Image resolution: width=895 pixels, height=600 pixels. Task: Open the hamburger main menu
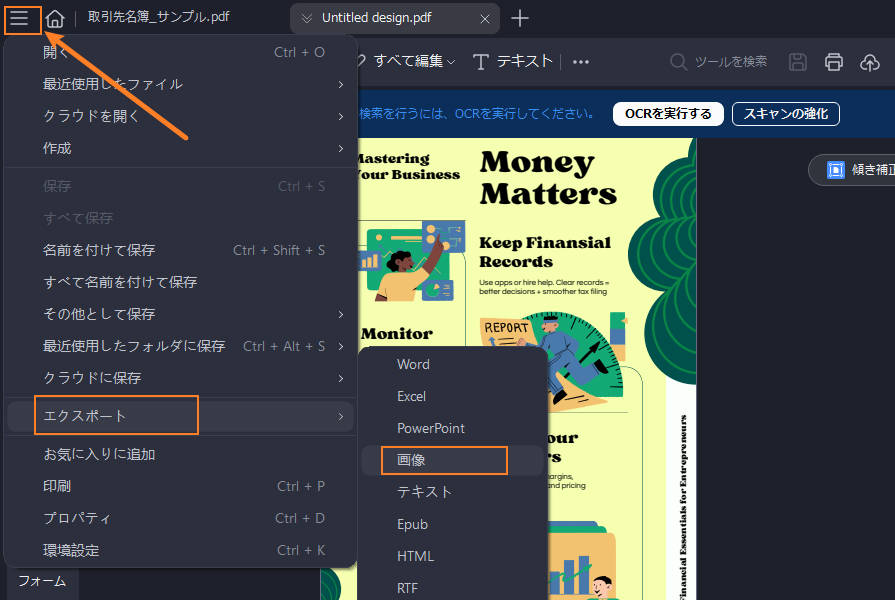21,18
